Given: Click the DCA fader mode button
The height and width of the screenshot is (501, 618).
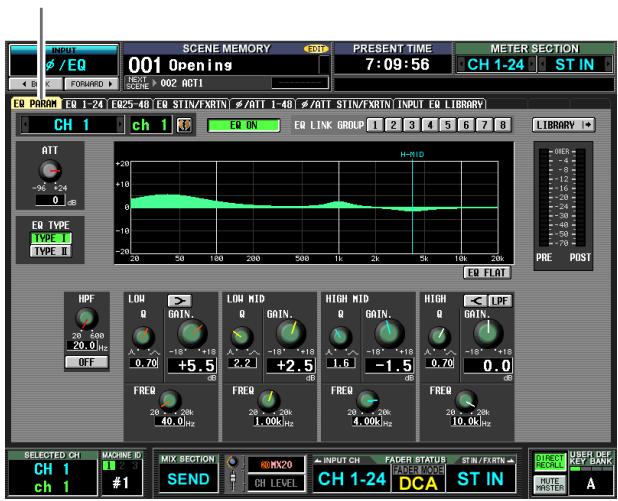Looking at the screenshot, I should click(x=418, y=483).
